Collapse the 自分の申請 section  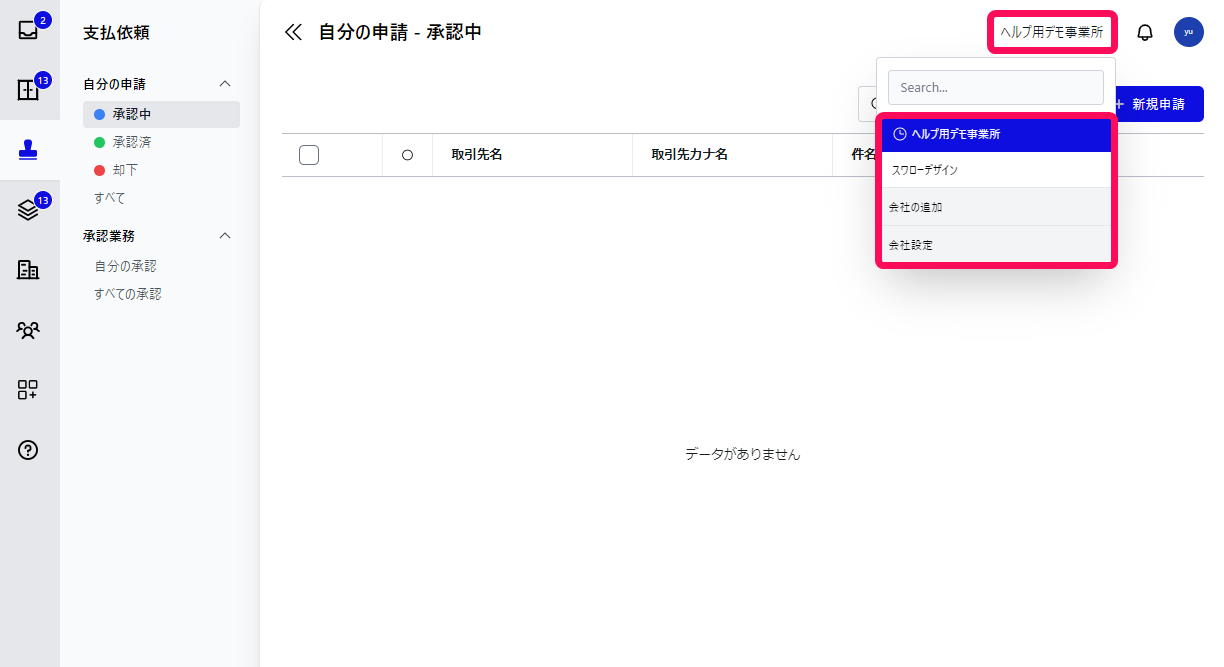[x=225, y=84]
